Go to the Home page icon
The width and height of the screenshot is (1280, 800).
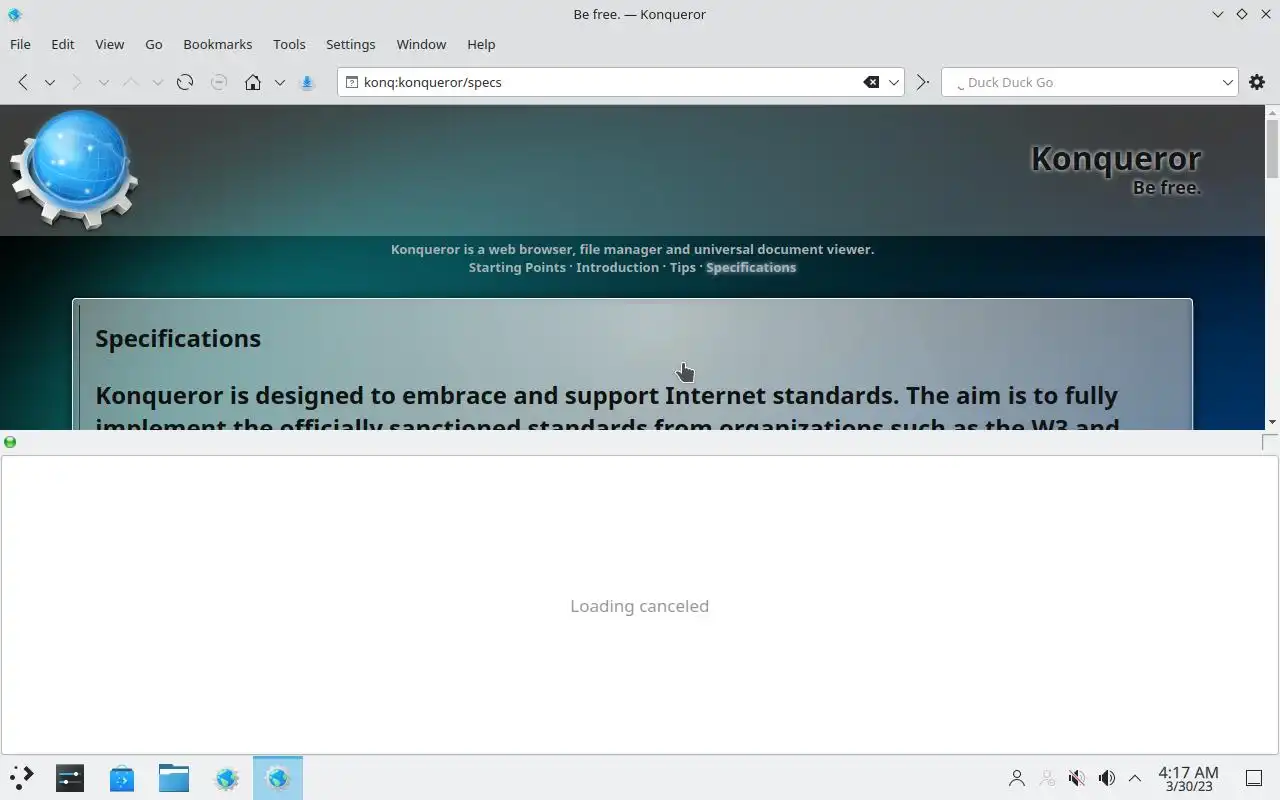coord(253,82)
